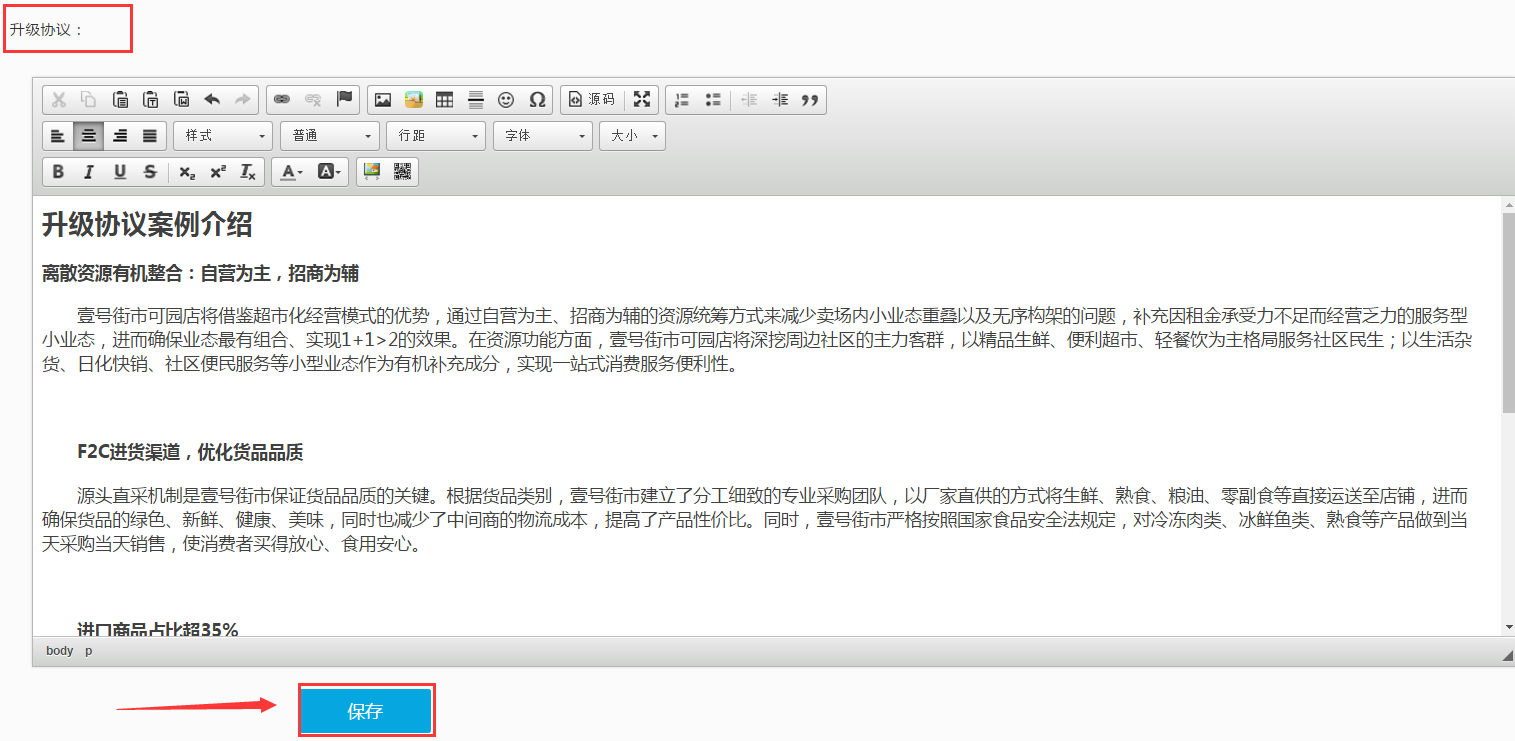
Task: Click the QR code insert icon
Action: 402,172
